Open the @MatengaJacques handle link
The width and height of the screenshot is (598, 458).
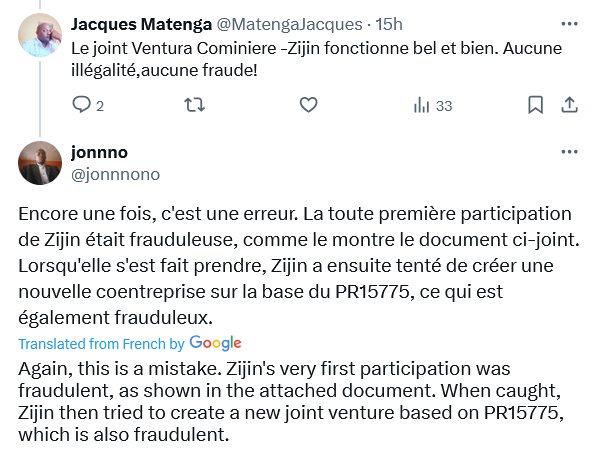pyautogui.click(x=289, y=24)
